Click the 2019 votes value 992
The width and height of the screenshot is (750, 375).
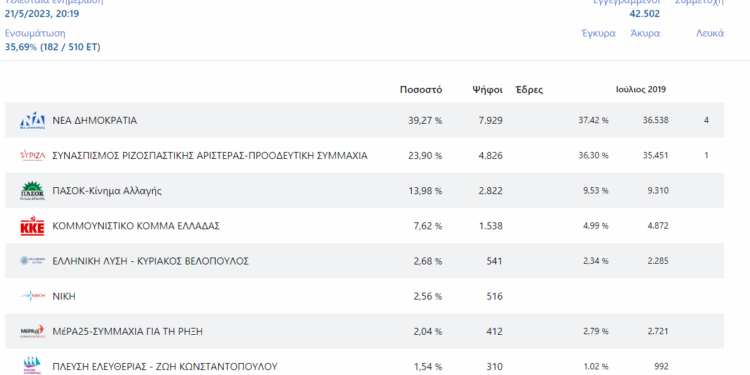[x=662, y=367]
